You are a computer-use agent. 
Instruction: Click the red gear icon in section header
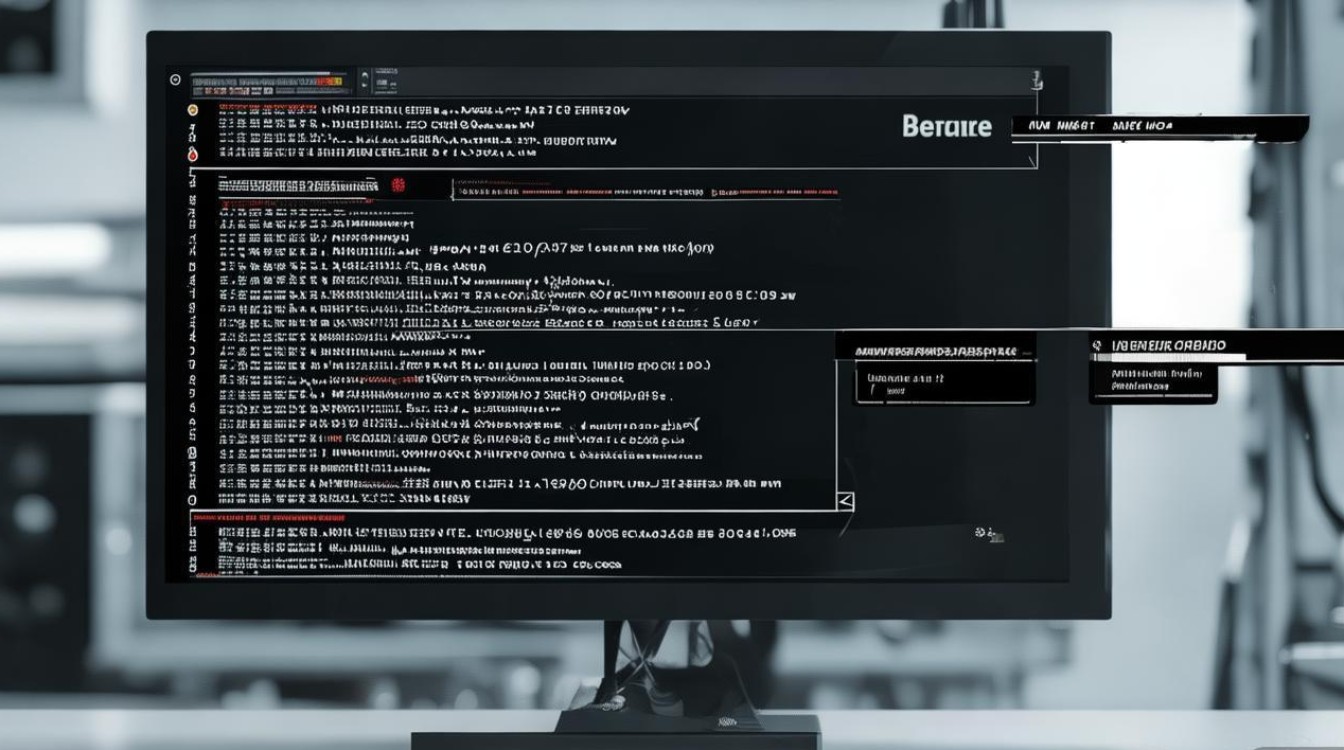pos(397,185)
